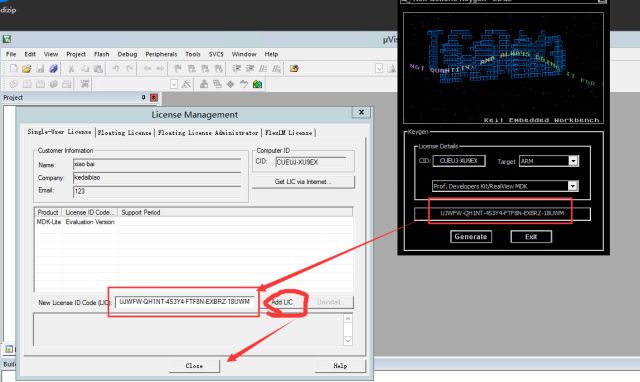Screen dimensions: 640x382
Task: Open Options for Target wand icon
Action: point(187,84)
